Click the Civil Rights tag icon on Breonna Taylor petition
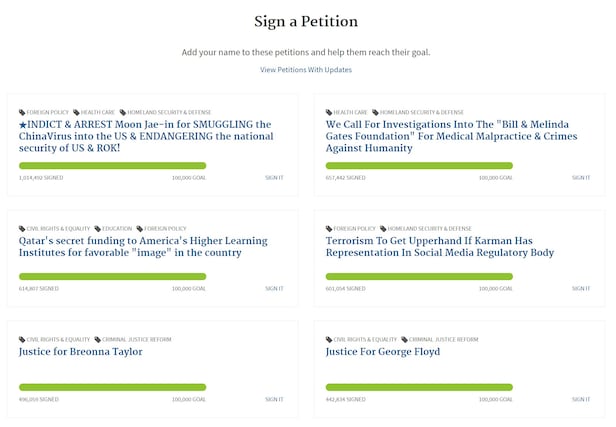This screenshot has width=616, height=427. [22, 339]
